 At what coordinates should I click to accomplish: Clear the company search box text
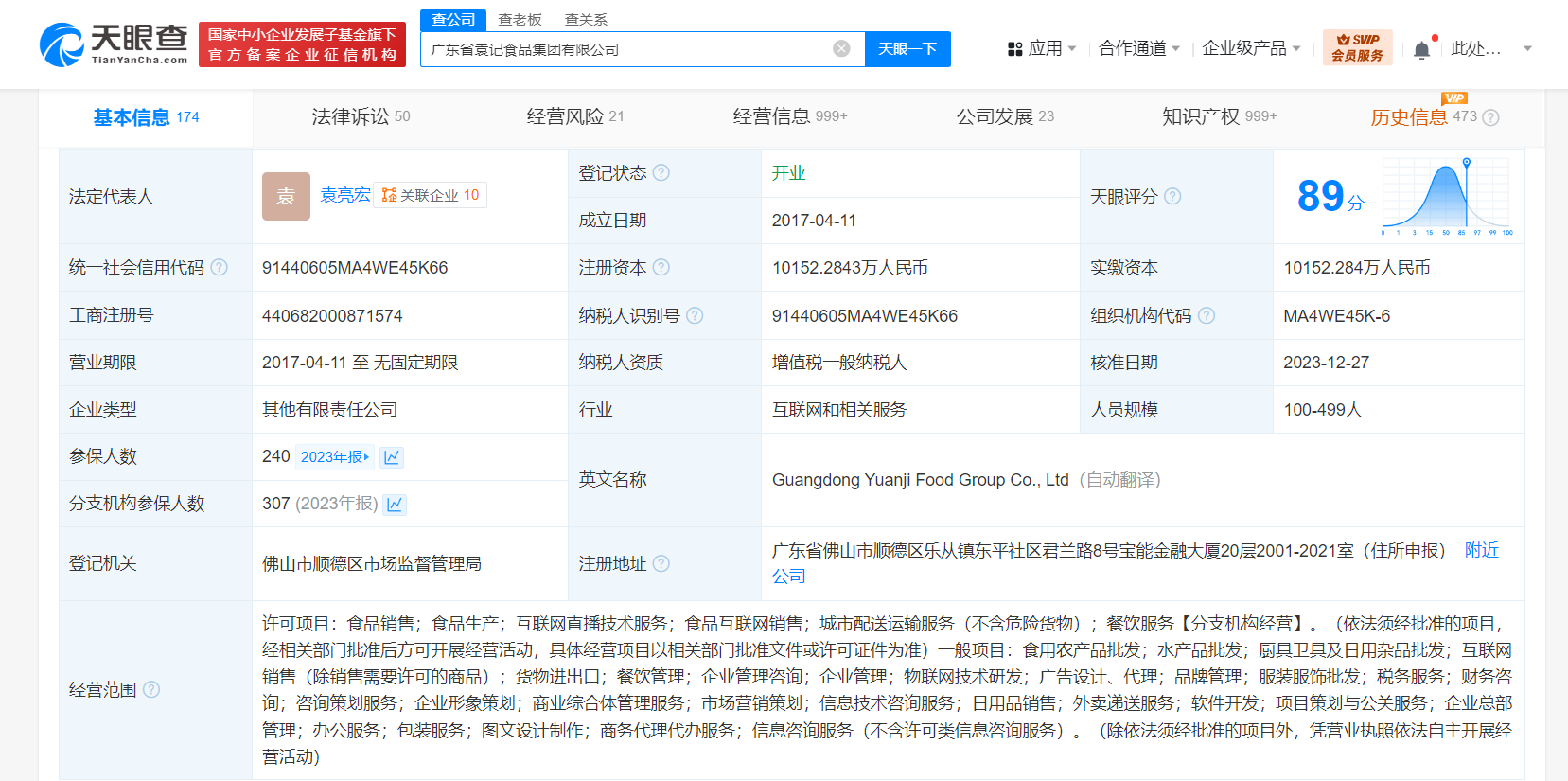[840, 49]
